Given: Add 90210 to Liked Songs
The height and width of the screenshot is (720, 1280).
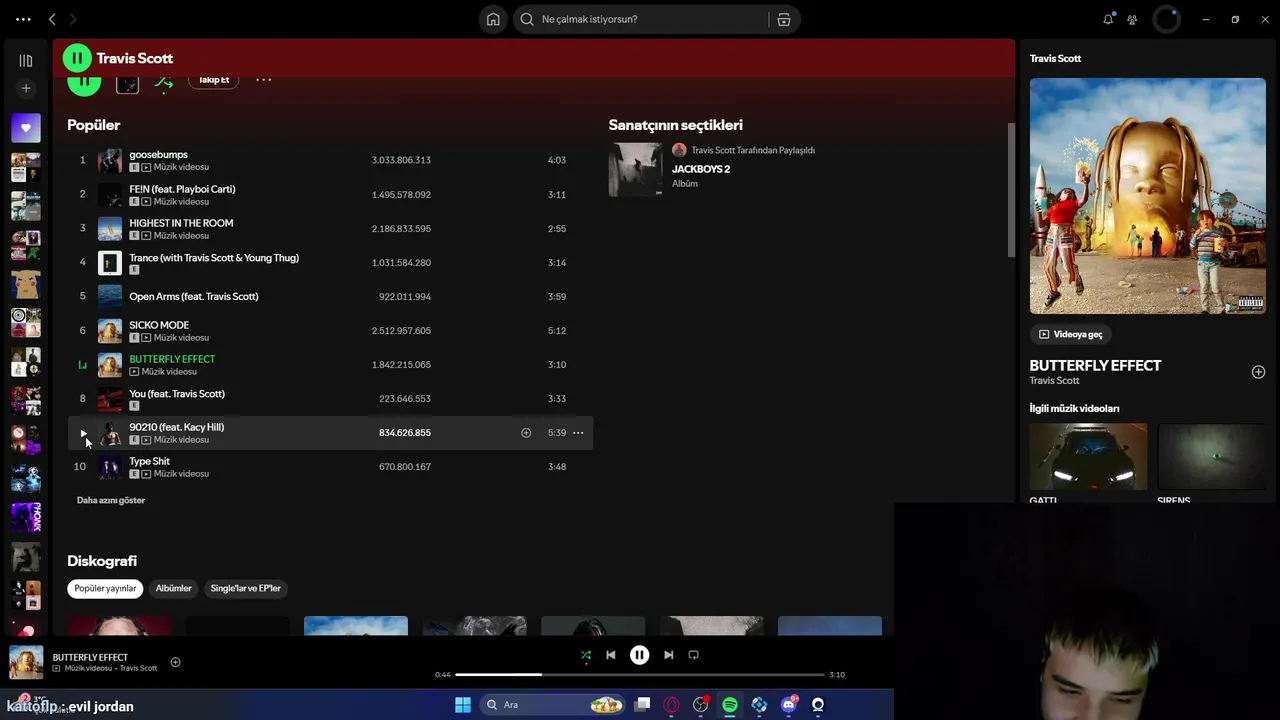Looking at the screenshot, I should click(x=526, y=433).
